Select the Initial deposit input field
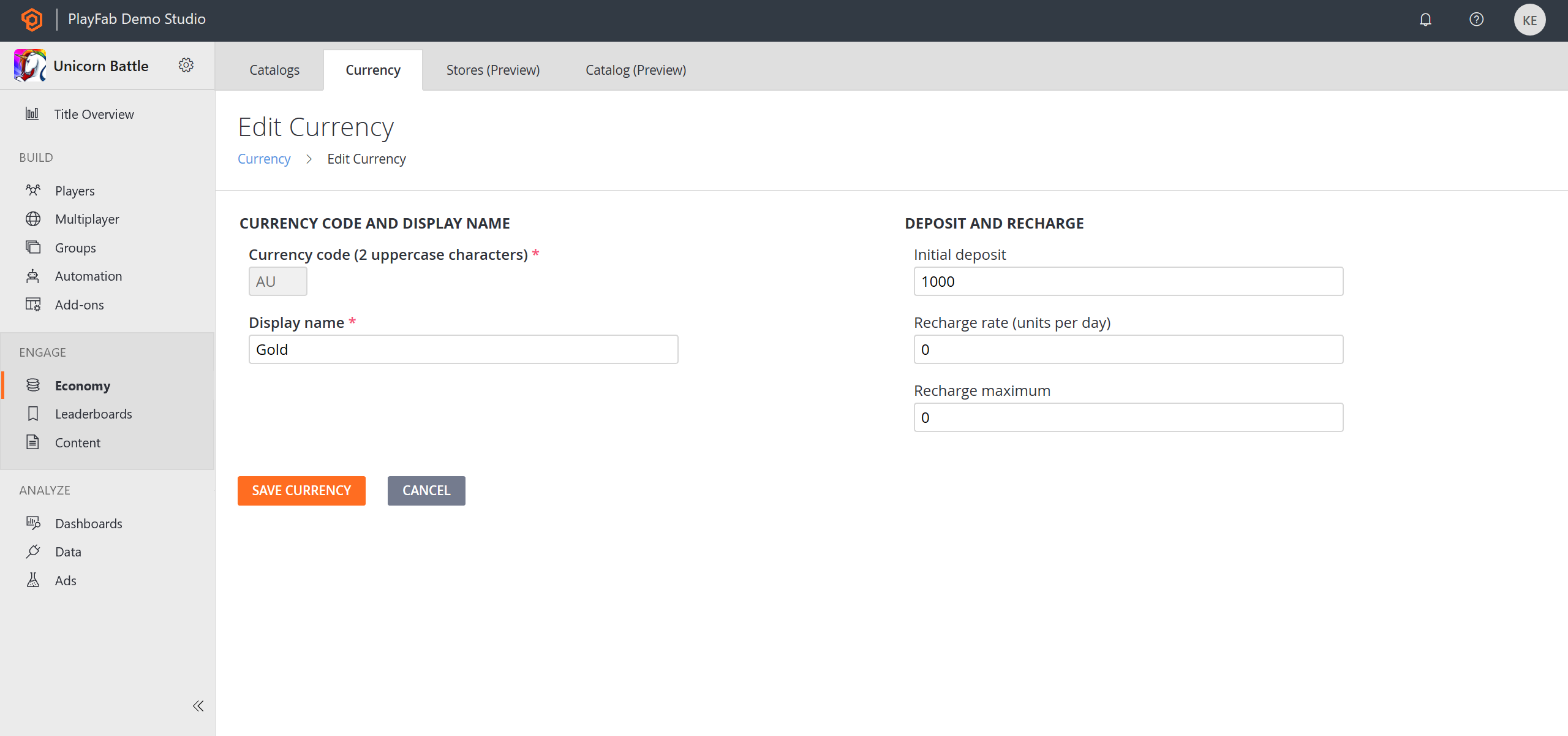 coord(1128,281)
